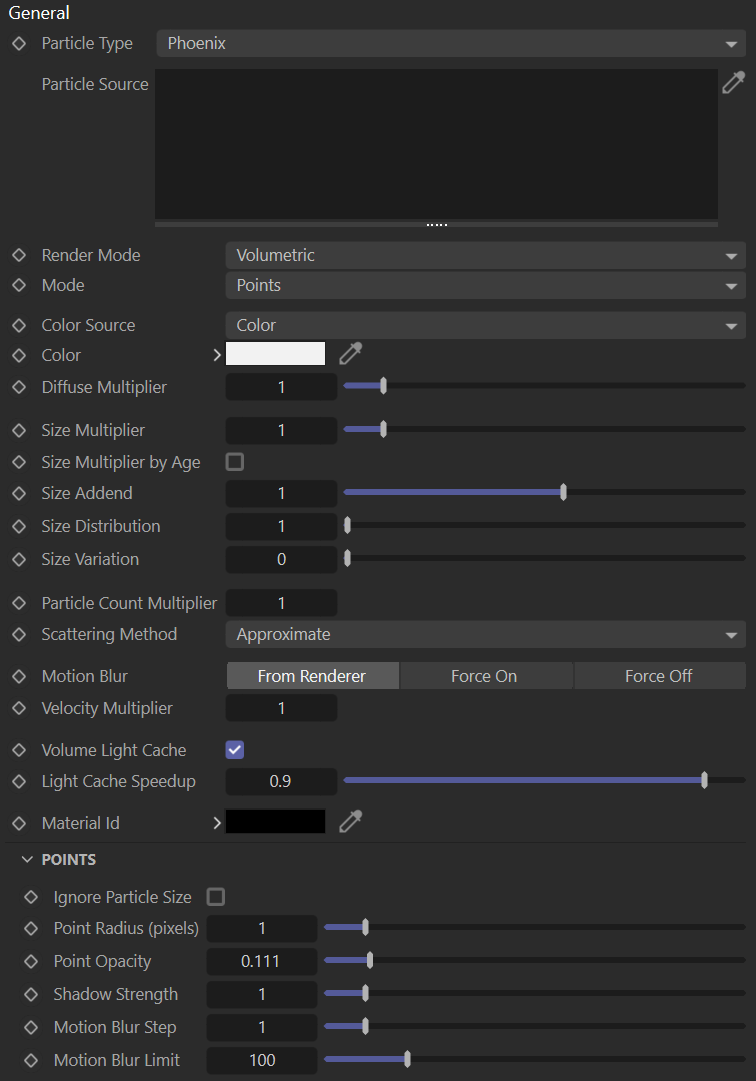
Task: Open Render Mode Volumetric dropdown
Action: (486, 255)
